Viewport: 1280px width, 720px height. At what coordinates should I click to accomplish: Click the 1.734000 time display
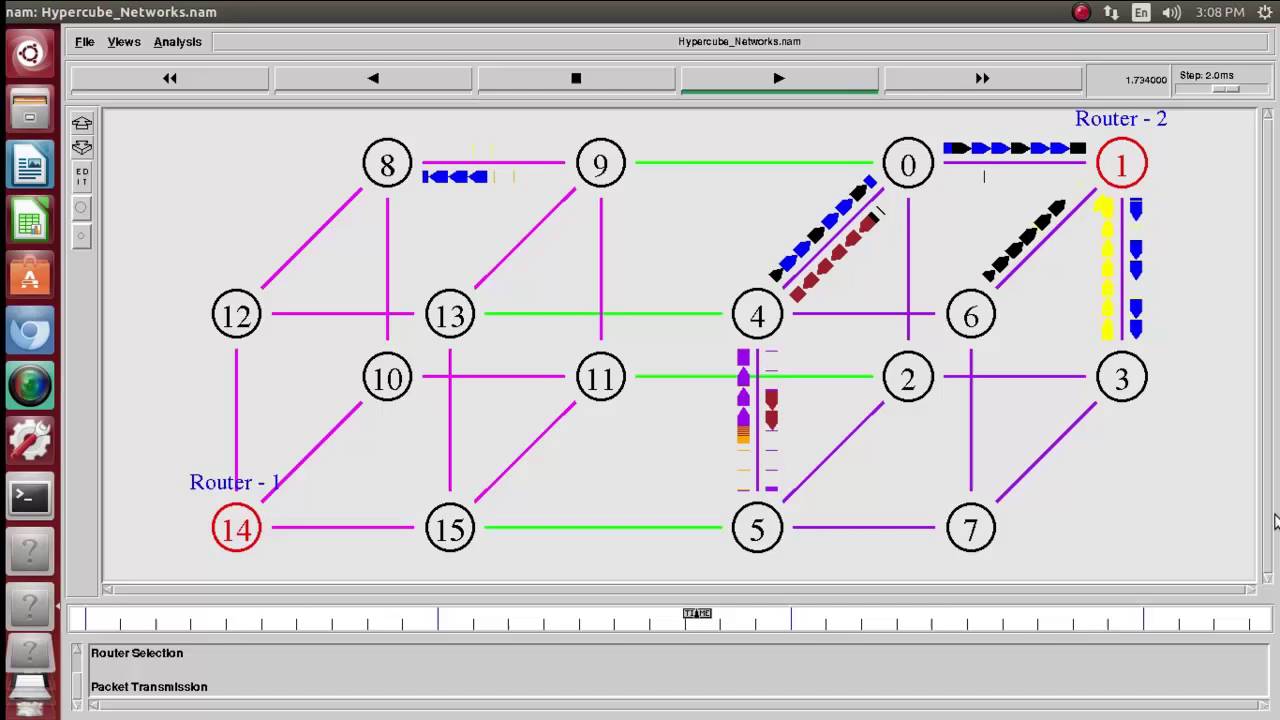(x=1146, y=80)
